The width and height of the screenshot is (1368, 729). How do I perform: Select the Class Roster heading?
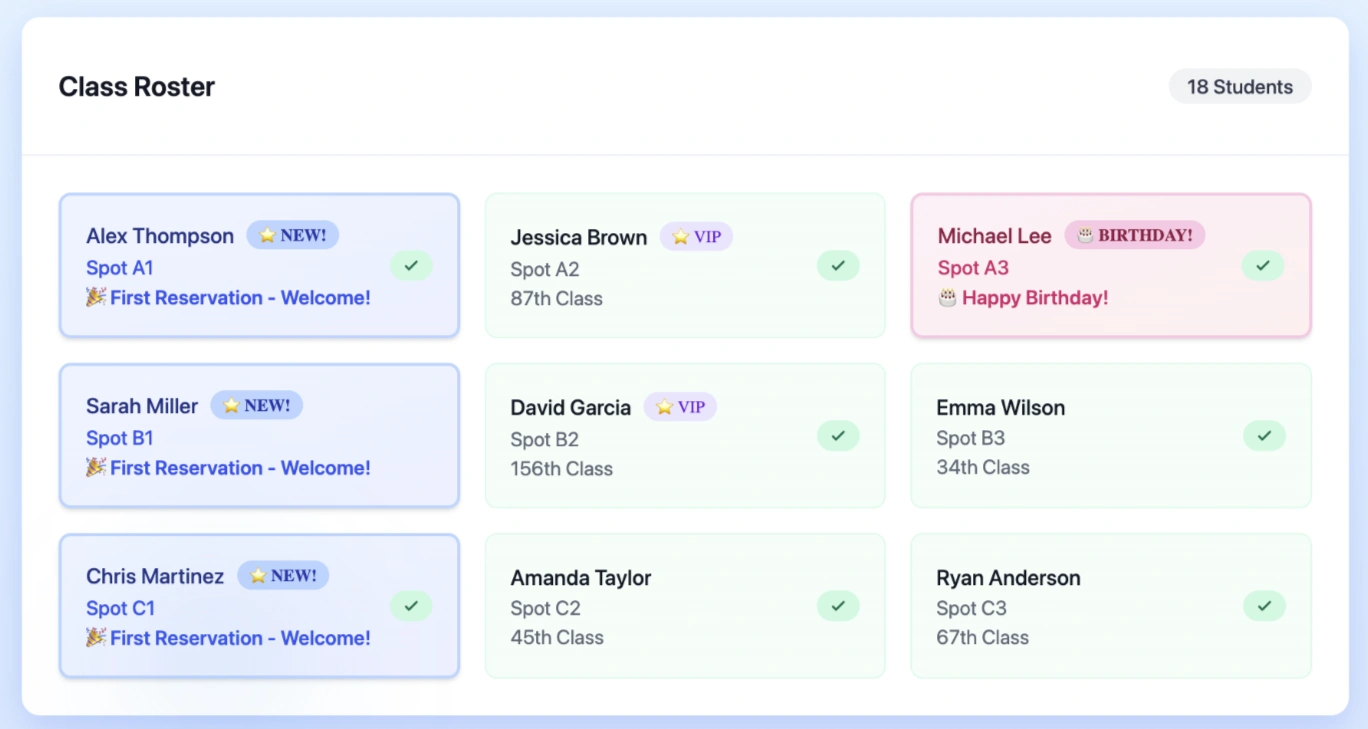click(136, 86)
